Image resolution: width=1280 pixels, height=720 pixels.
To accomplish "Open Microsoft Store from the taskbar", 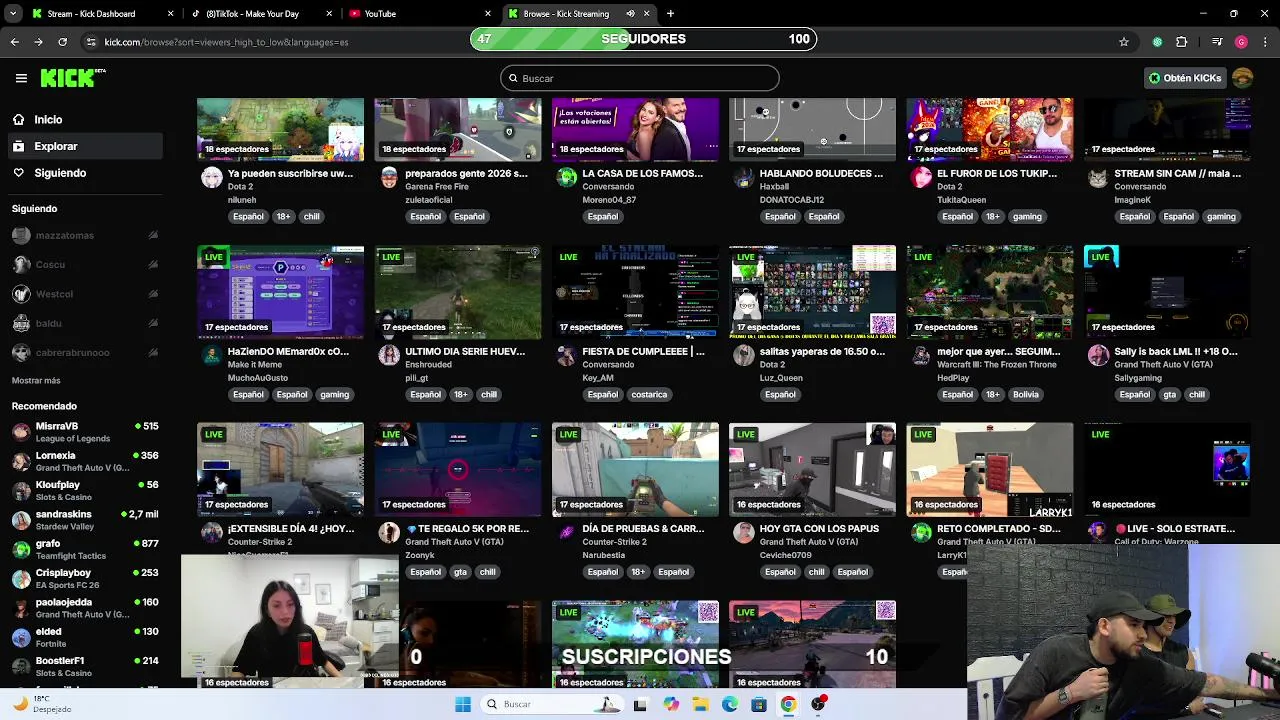I will point(759,704).
